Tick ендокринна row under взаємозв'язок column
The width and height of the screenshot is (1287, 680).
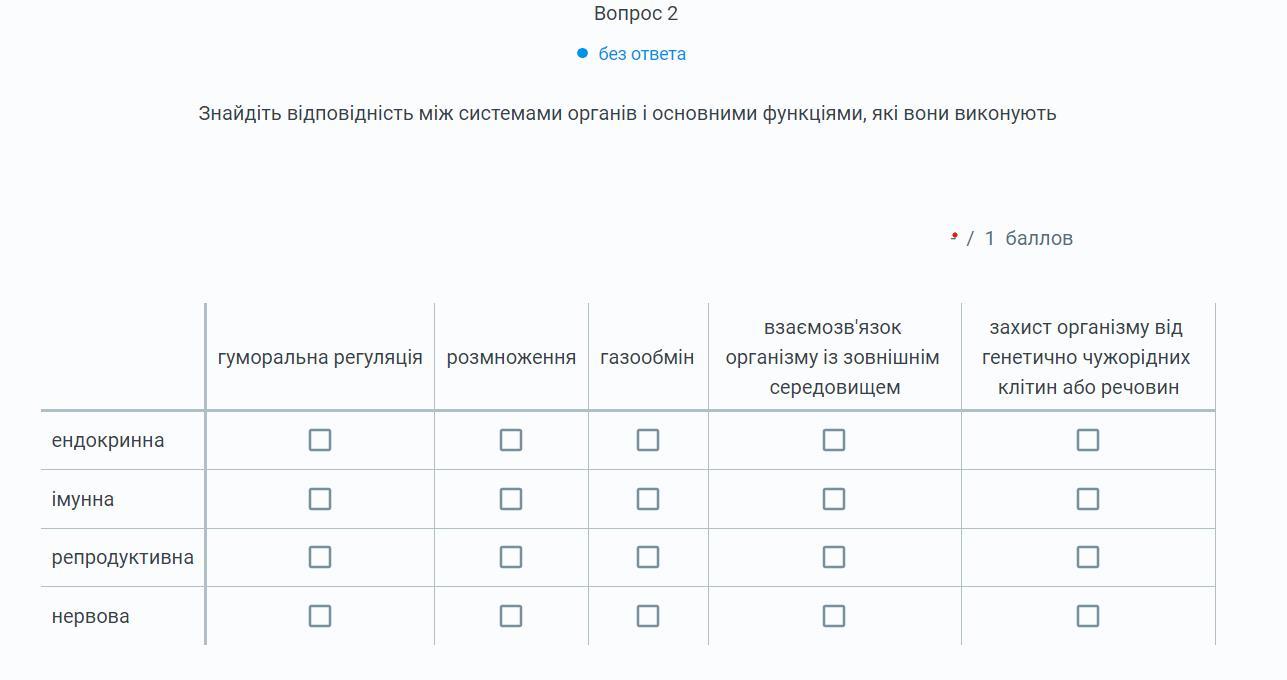834,440
